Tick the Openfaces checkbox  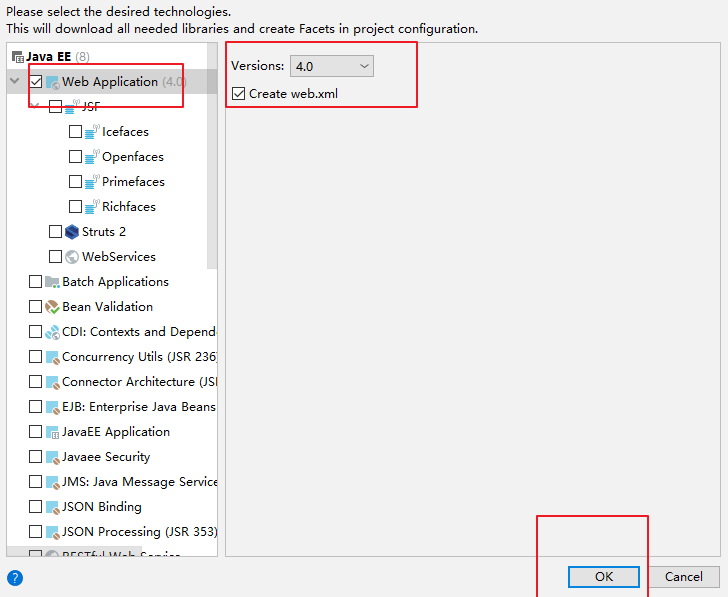(75, 157)
